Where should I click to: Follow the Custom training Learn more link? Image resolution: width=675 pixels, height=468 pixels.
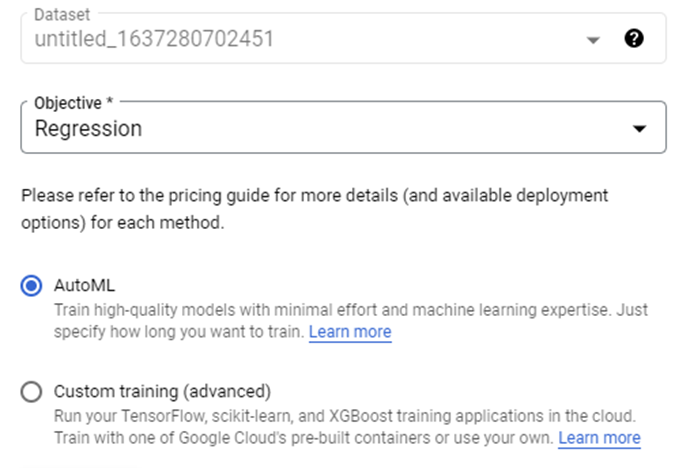599,437
